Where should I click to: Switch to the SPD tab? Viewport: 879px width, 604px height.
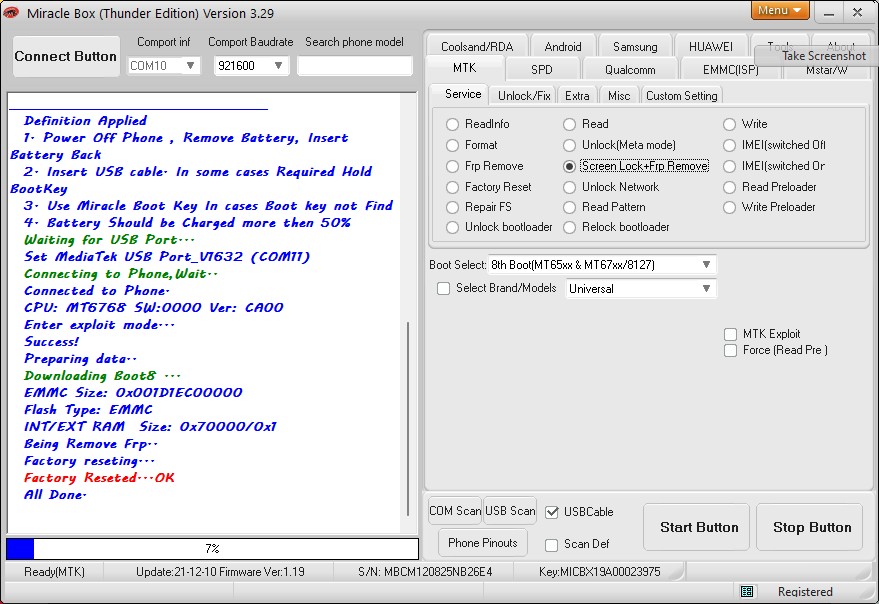pyautogui.click(x=542, y=70)
